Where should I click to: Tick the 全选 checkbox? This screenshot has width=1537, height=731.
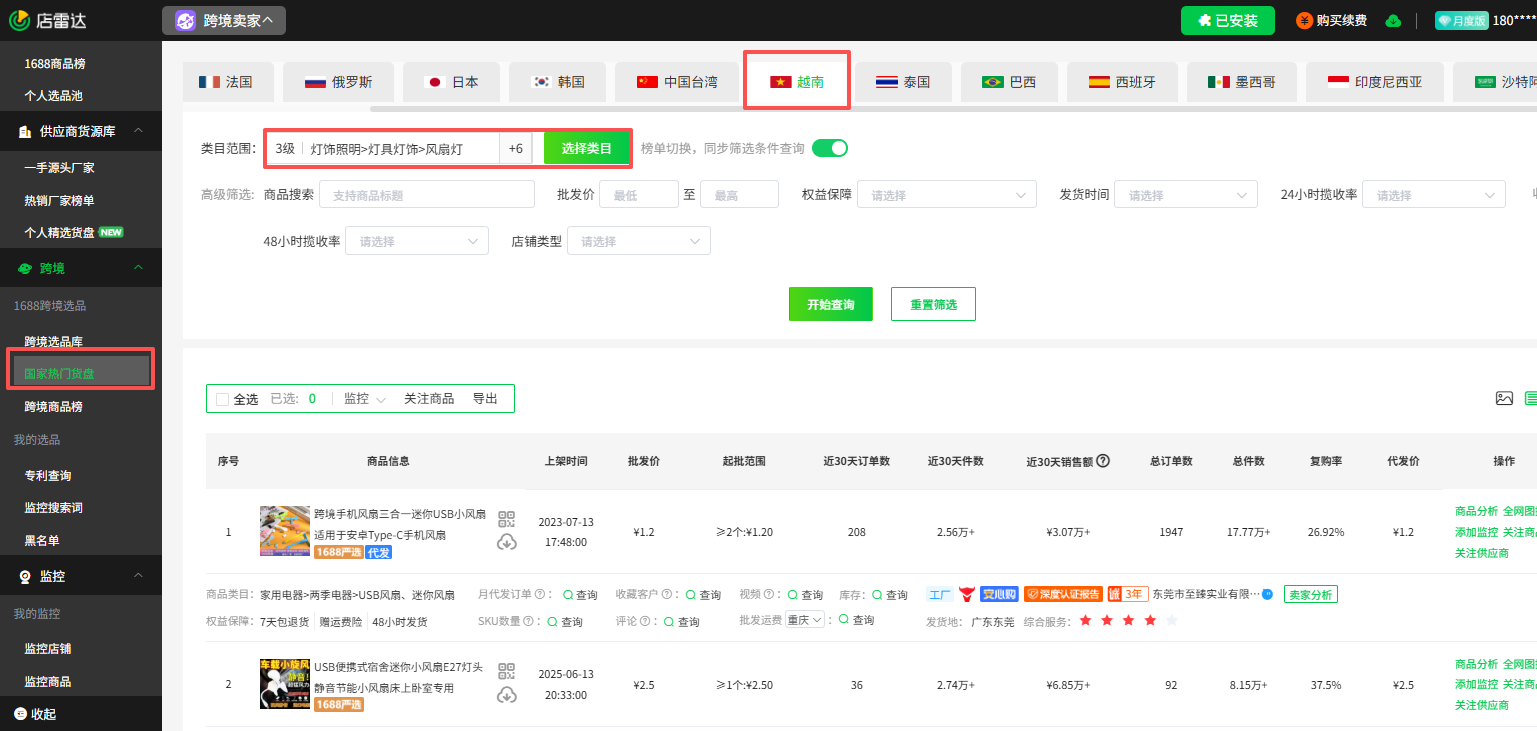[x=222, y=399]
